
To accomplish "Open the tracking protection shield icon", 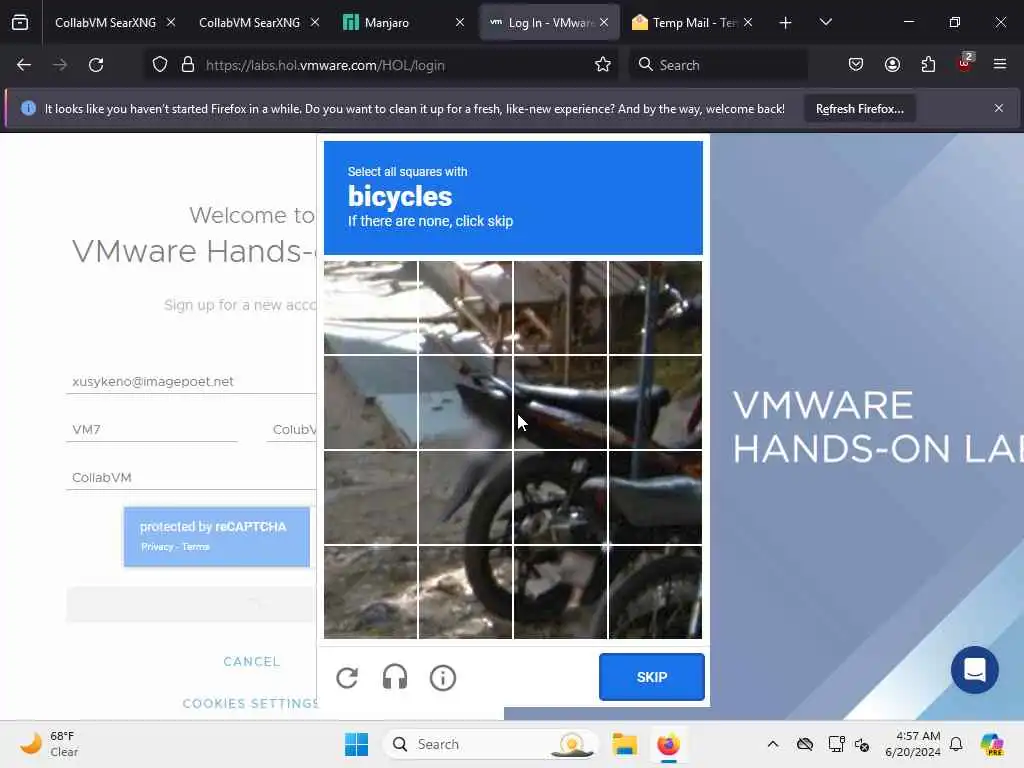I will click(160, 65).
